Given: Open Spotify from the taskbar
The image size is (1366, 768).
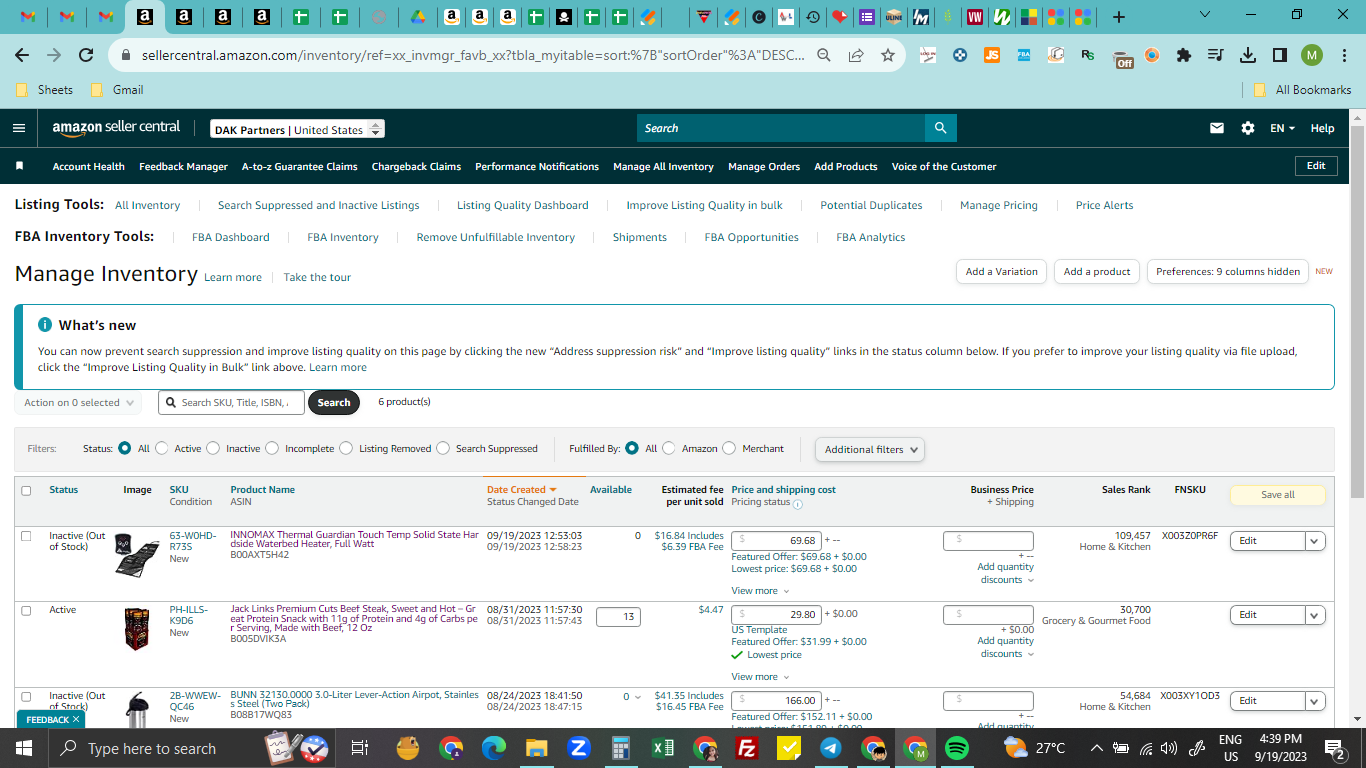Looking at the screenshot, I should (x=957, y=748).
